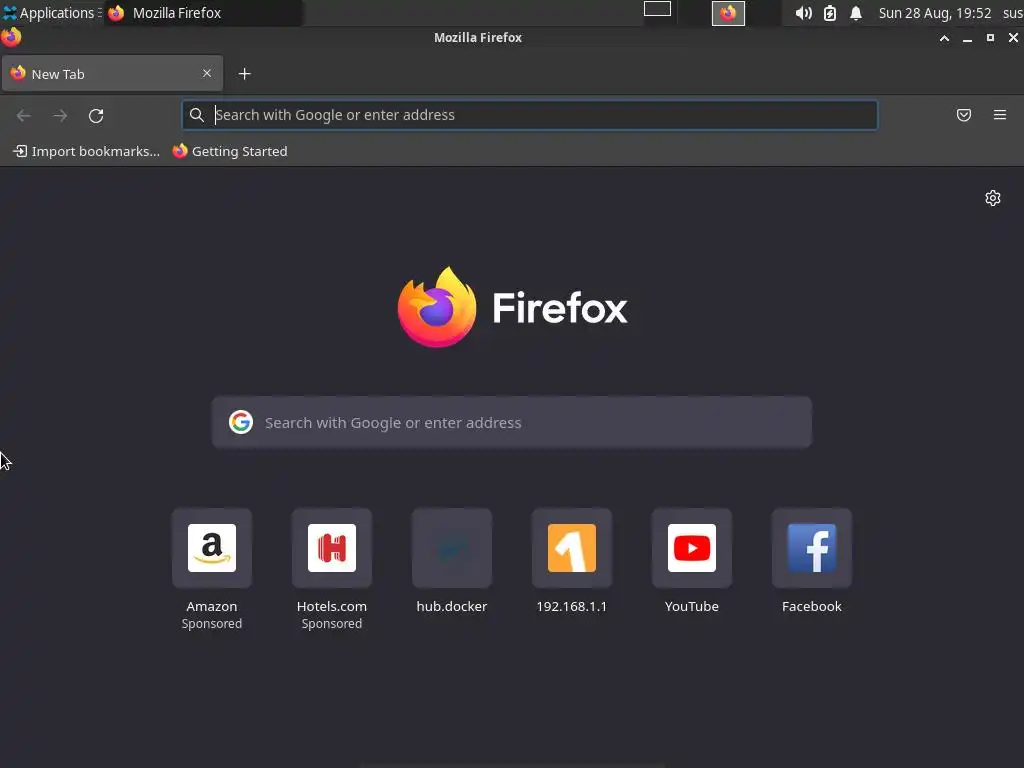
Task: Reload the current page
Action: [x=96, y=116]
